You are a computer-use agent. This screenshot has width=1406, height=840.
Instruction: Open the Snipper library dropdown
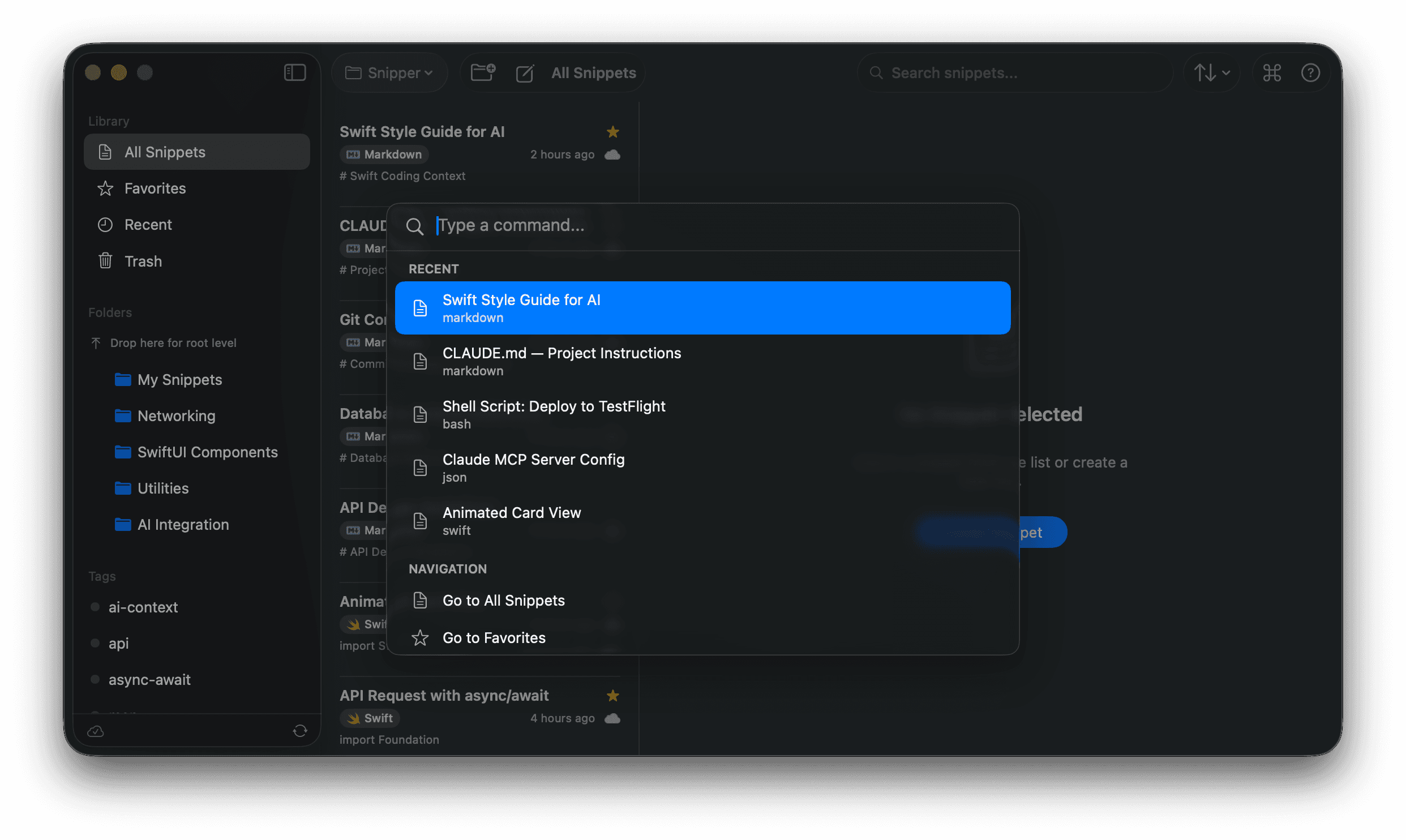point(389,72)
